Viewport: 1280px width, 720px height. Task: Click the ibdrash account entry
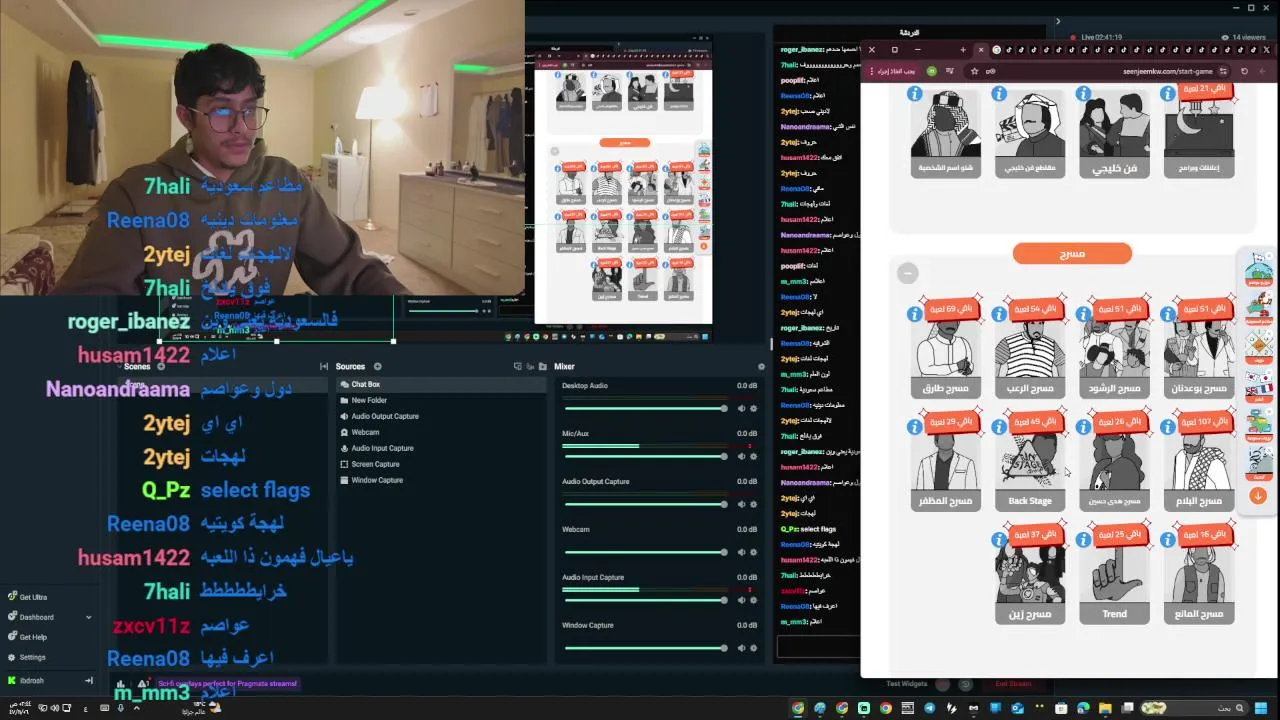point(28,681)
